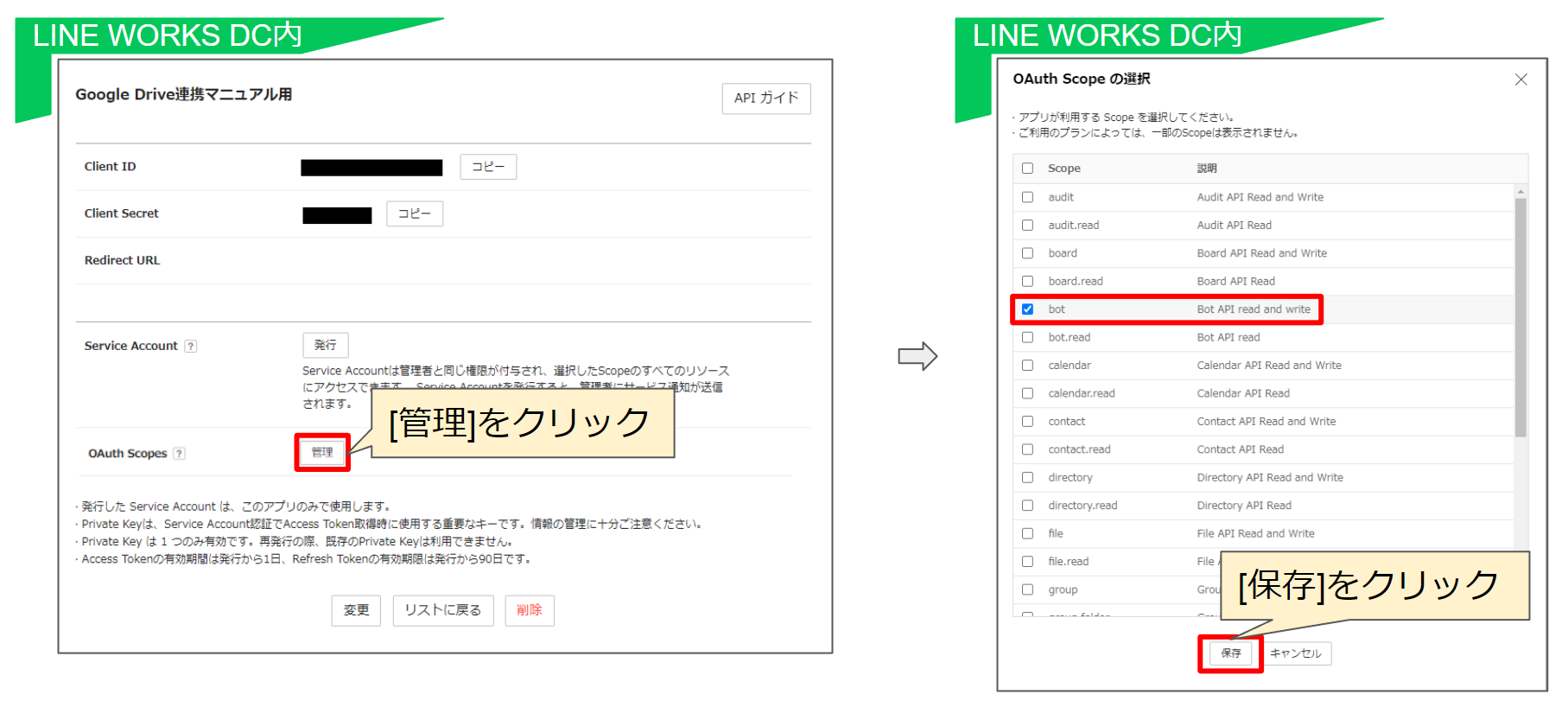This screenshot has height=707, width=1568.
Task: Check the contact scope checkbox
Action: click(1027, 422)
